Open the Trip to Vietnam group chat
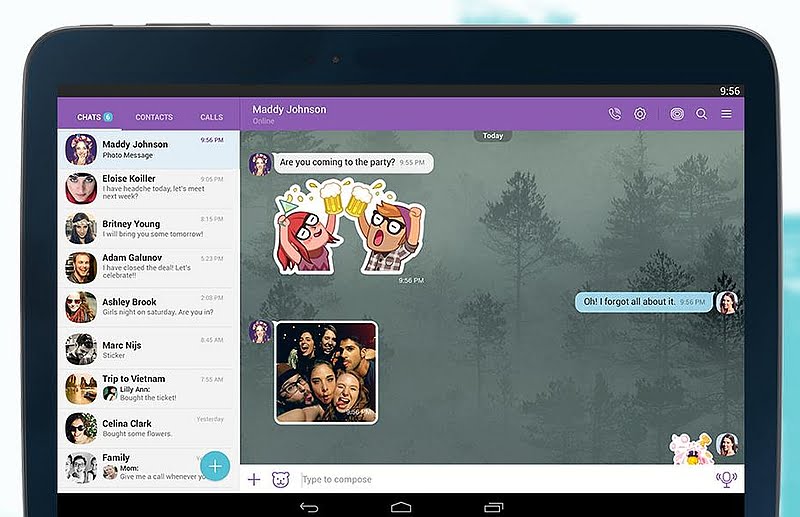Viewport: 800px width, 517px height. tap(148, 387)
